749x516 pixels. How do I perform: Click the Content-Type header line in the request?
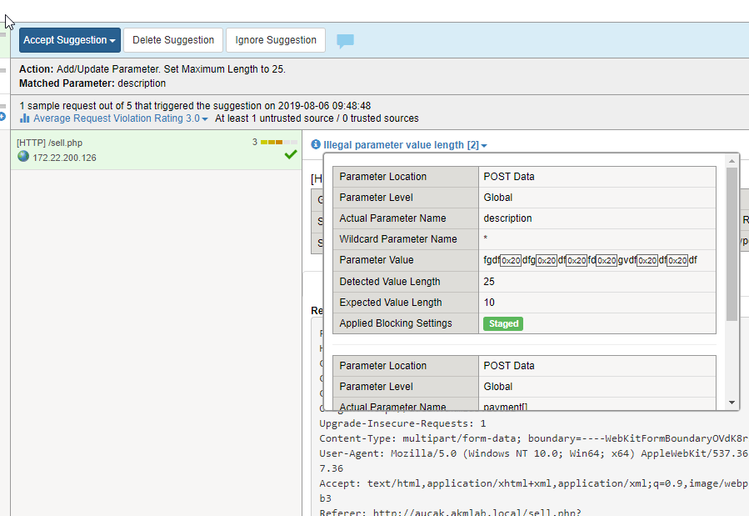(533, 439)
